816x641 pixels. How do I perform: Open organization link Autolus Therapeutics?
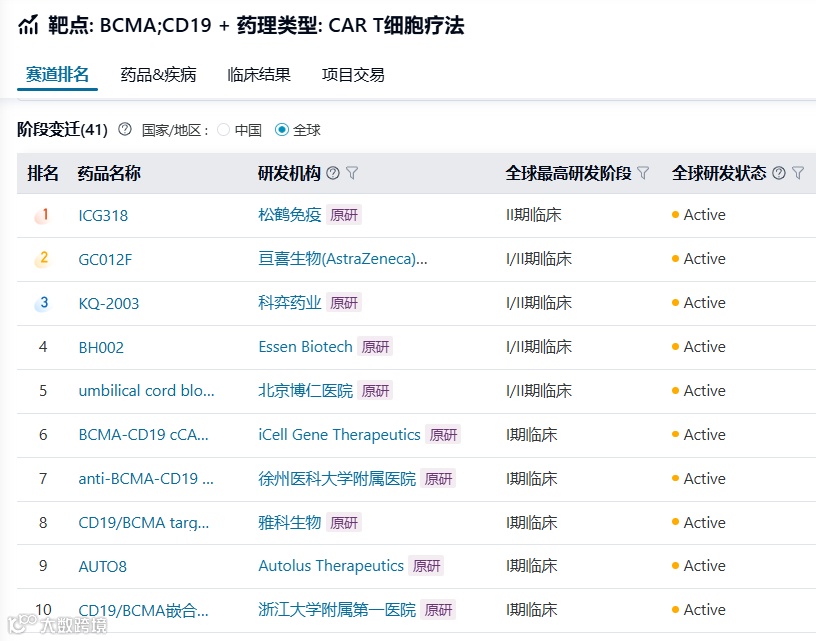[331, 566]
